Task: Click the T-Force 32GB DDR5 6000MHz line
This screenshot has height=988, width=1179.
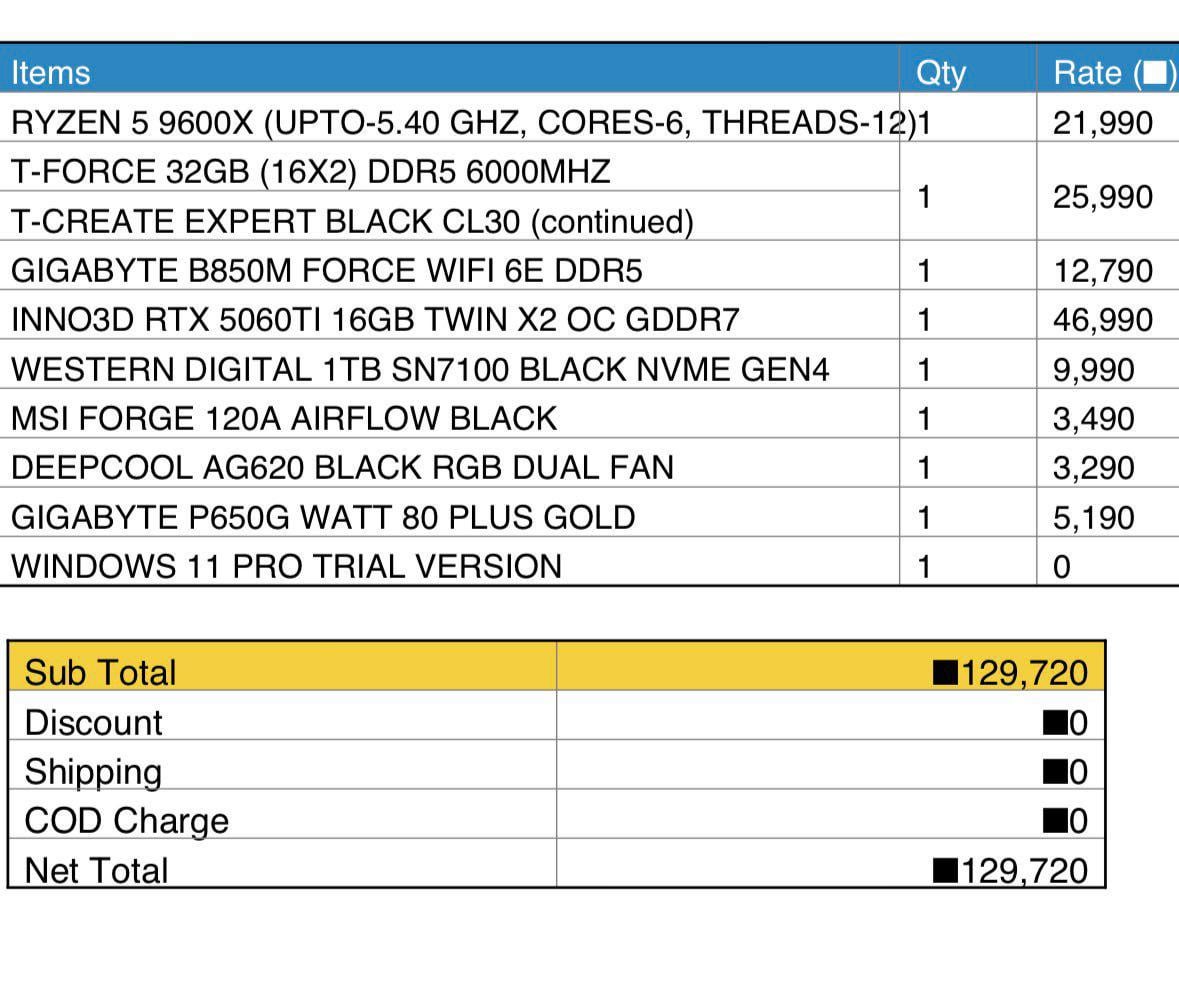Action: [x=310, y=172]
